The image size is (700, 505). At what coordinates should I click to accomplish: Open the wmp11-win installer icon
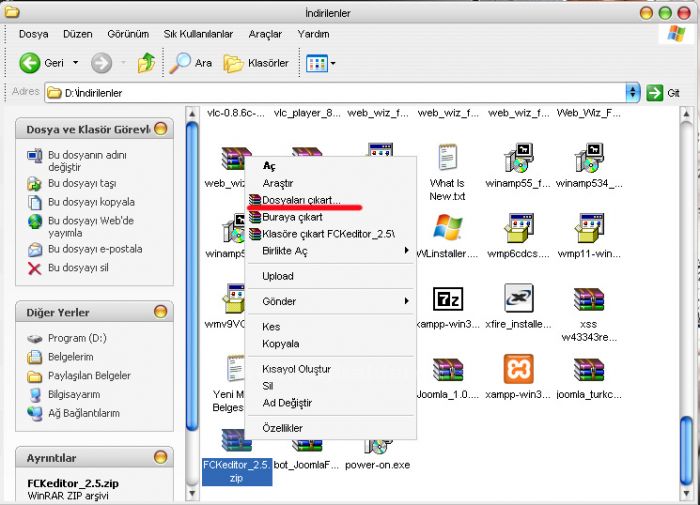pyautogui.click(x=588, y=229)
